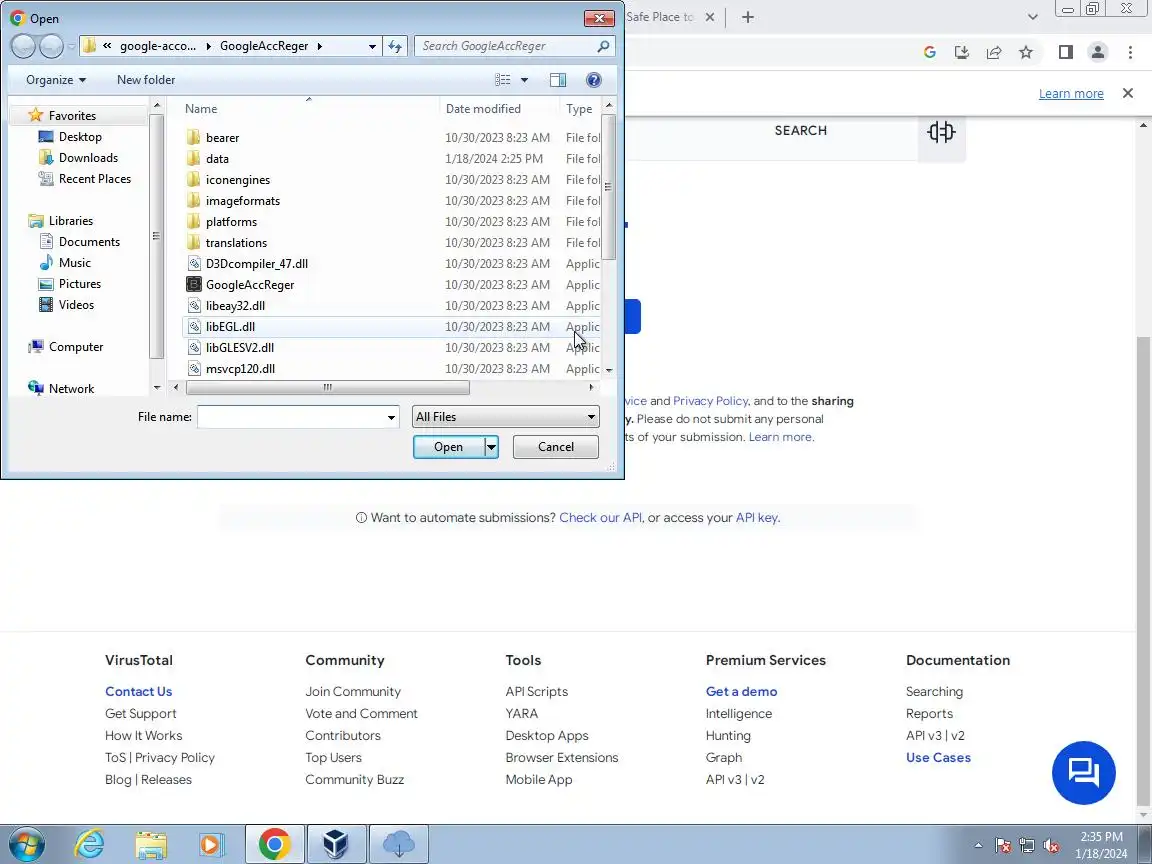This screenshot has width=1152, height=864.
Task: Cancel the Open dialog
Action: (x=555, y=447)
